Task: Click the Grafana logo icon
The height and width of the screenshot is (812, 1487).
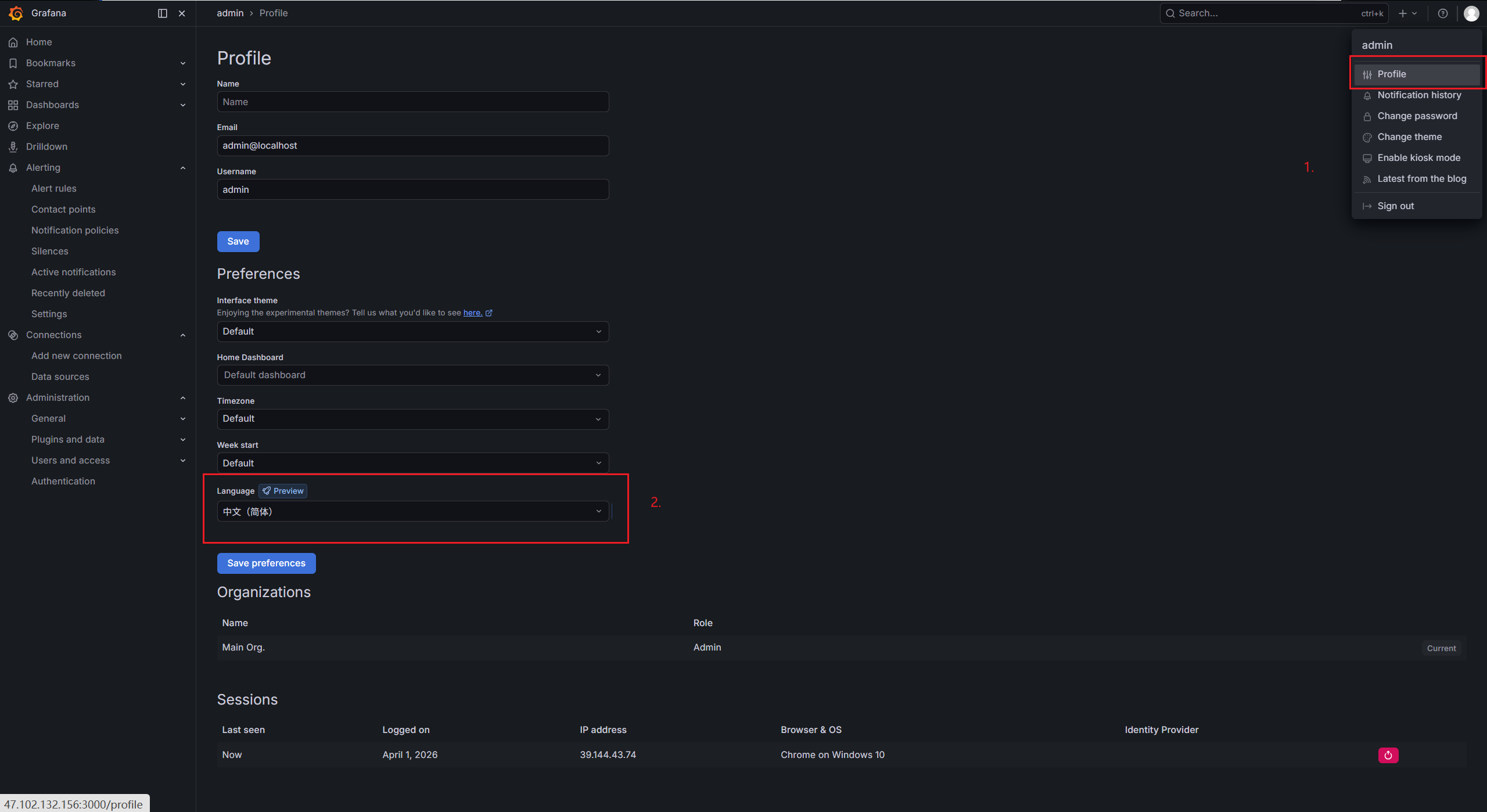Action: [16, 13]
